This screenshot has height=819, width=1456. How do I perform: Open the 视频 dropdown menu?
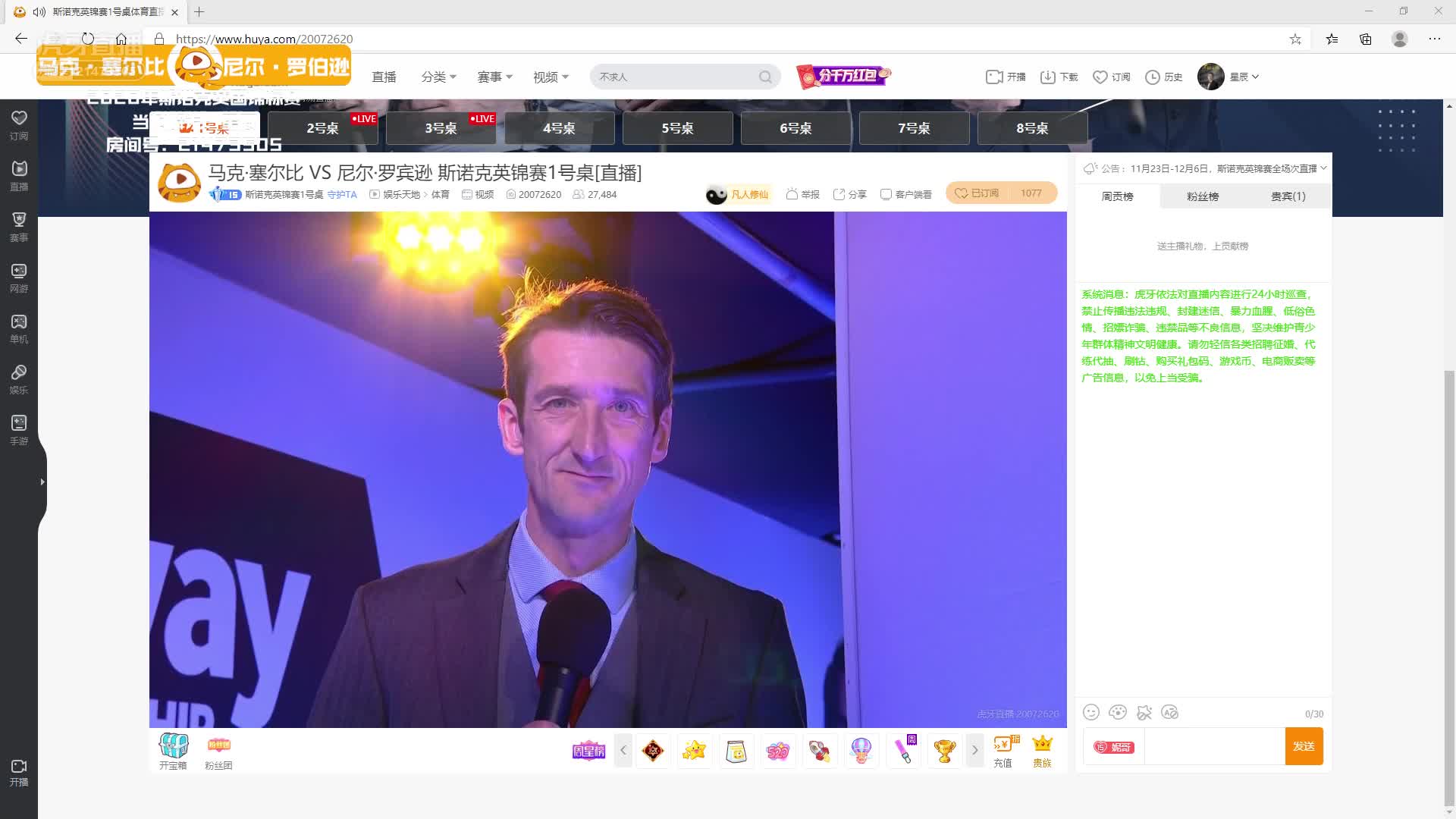coord(551,77)
